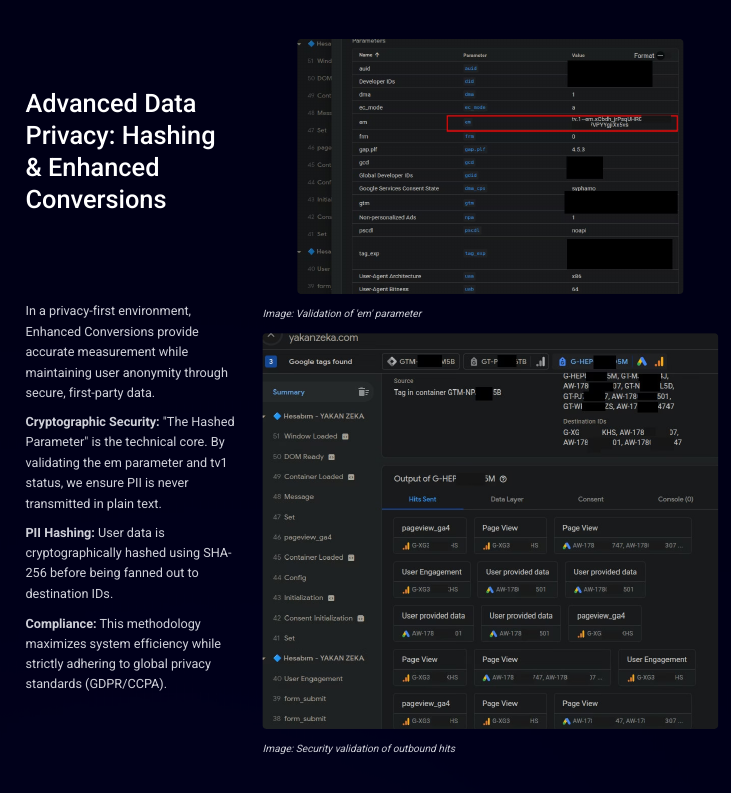Select the G-HEP Google tag chip
Image resolution: width=731 pixels, height=793 pixels.
[x=592, y=362]
